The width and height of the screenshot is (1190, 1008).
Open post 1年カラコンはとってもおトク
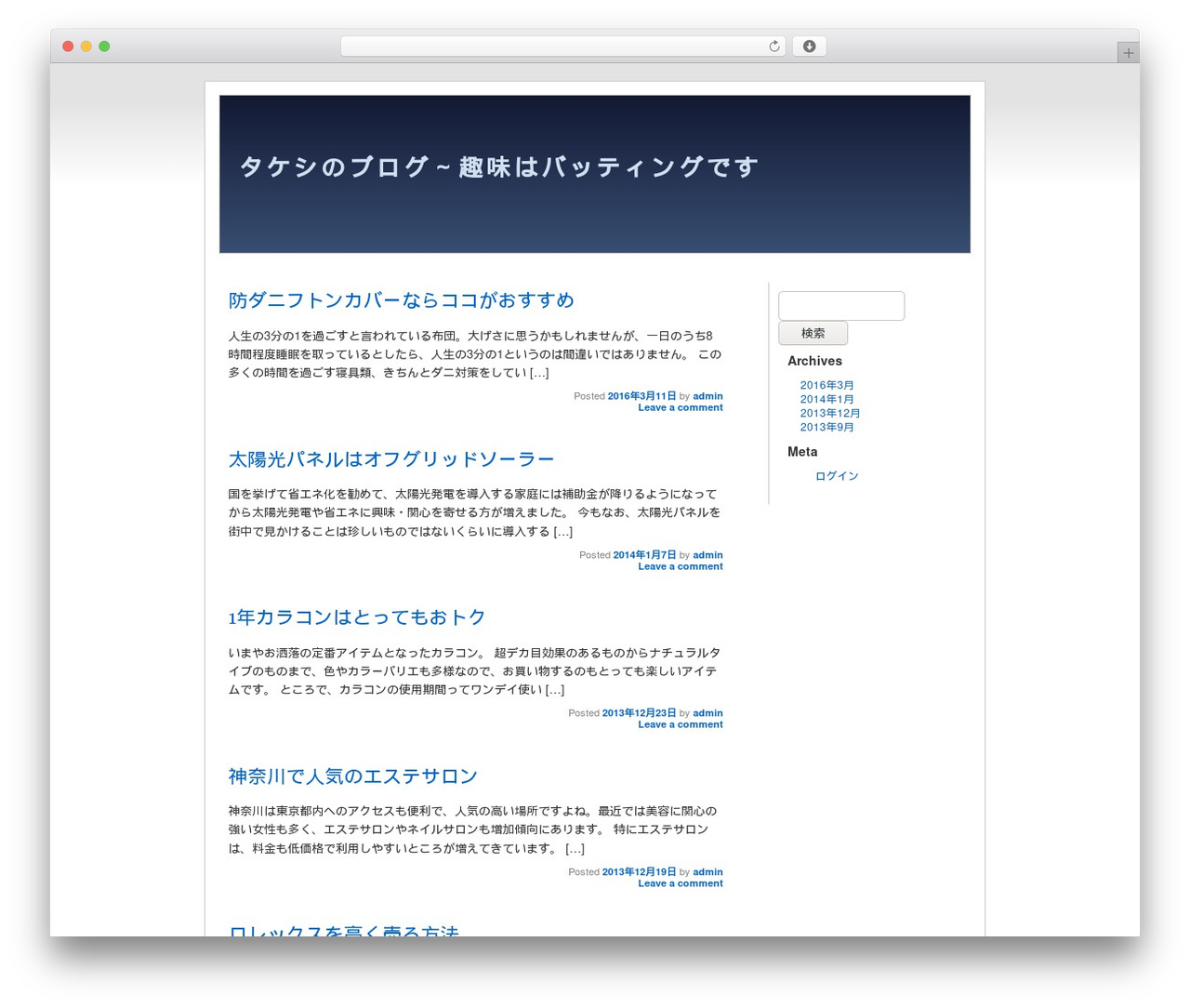(x=357, y=617)
